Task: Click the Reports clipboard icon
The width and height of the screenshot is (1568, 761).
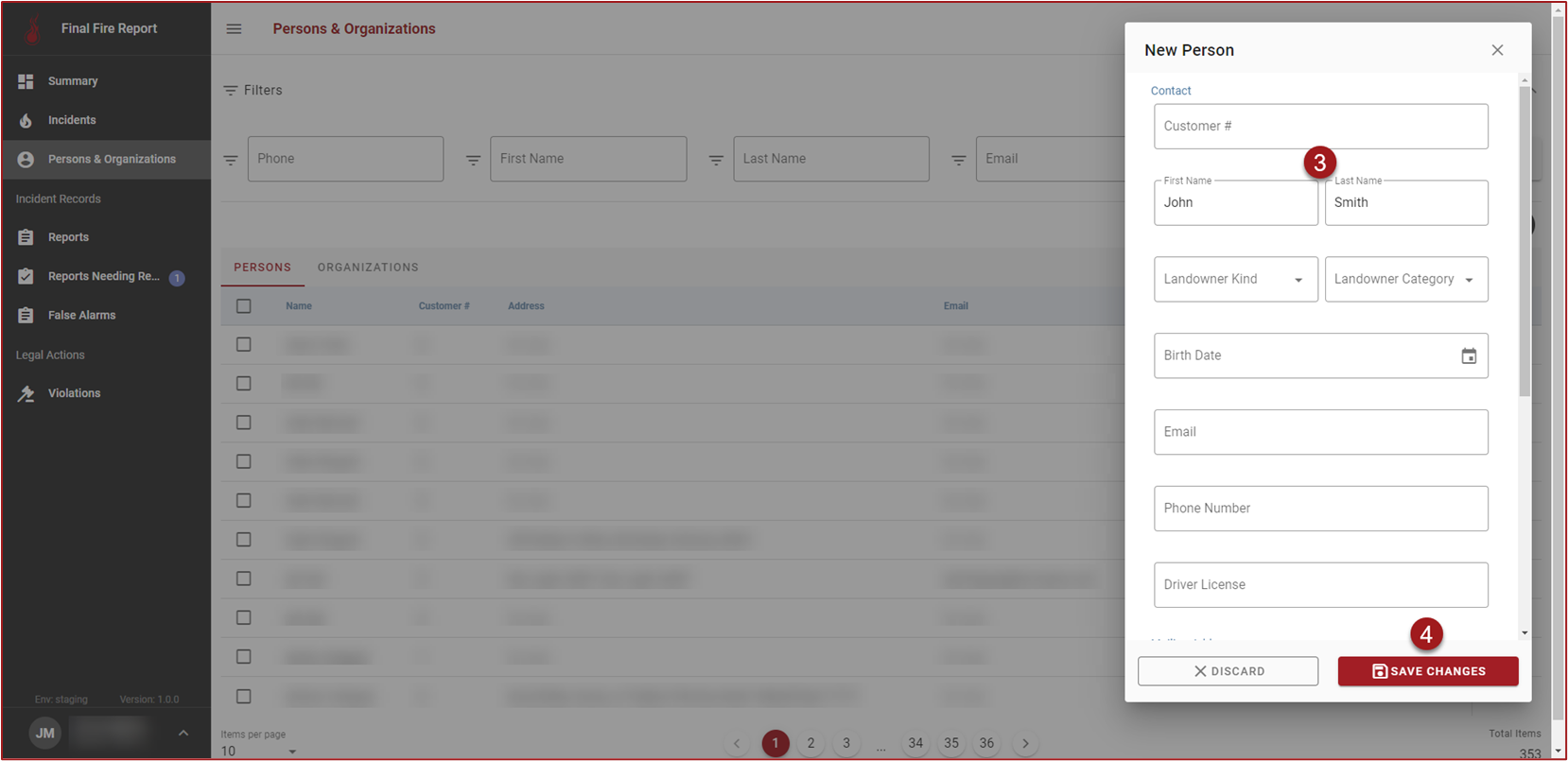Action: click(x=26, y=237)
